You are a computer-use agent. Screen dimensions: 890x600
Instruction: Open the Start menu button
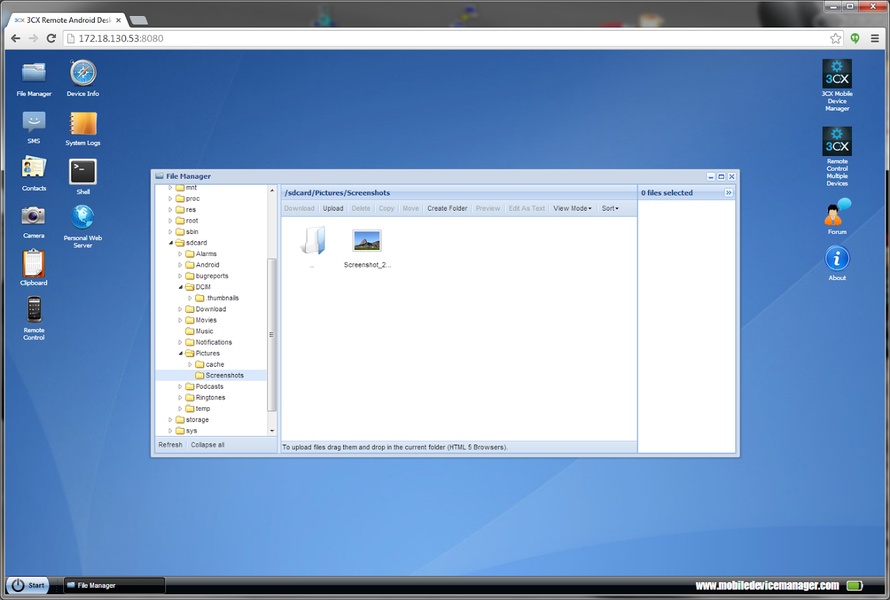click(x=28, y=585)
